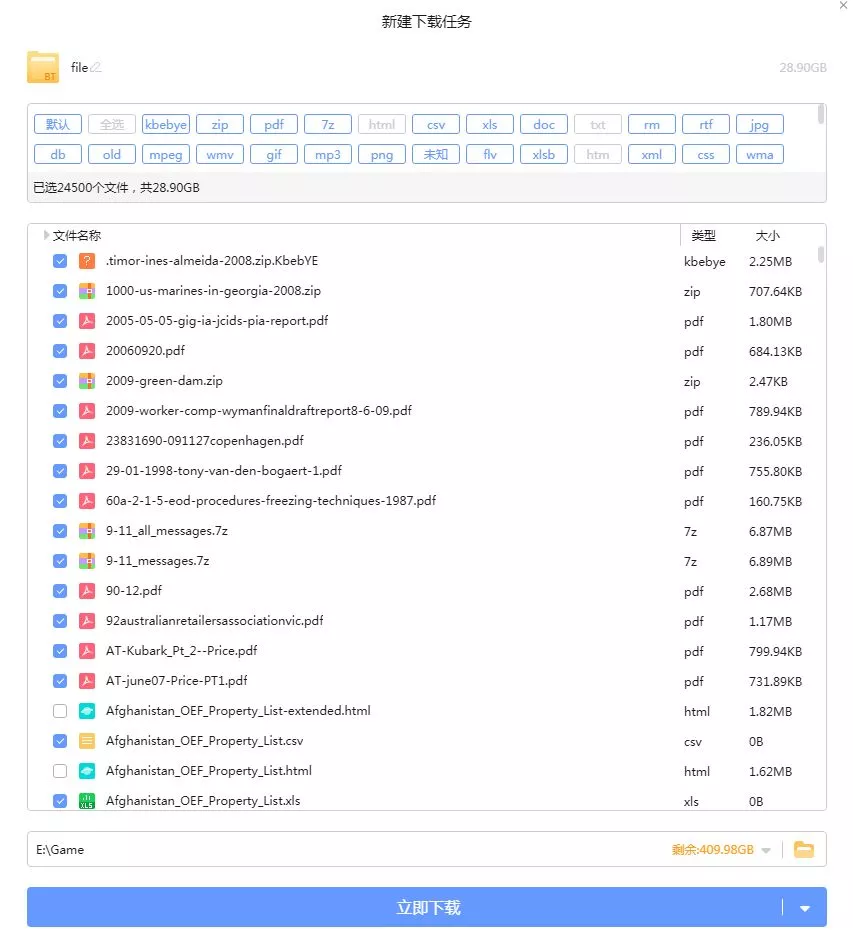Click the zip archive icon for 2009-green-dam.zip
Image resolution: width=853 pixels, height=952 pixels.
[87, 381]
